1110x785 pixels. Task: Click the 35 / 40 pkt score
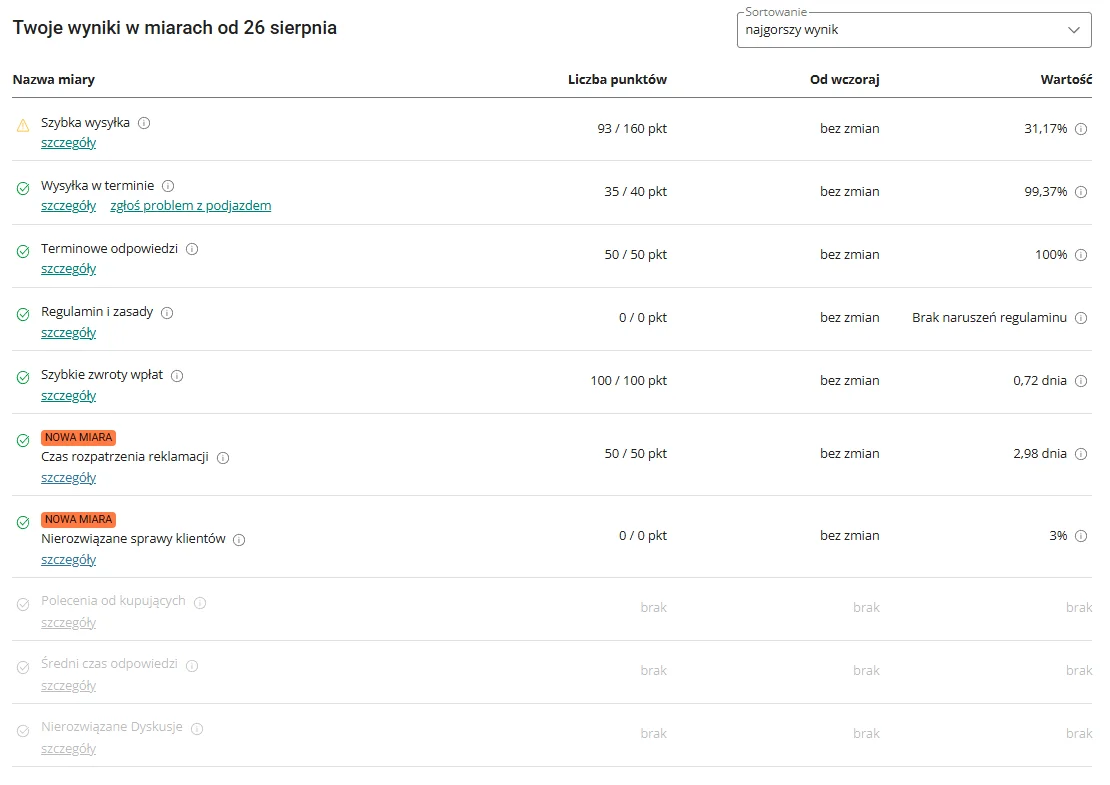[x=636, y=192]
